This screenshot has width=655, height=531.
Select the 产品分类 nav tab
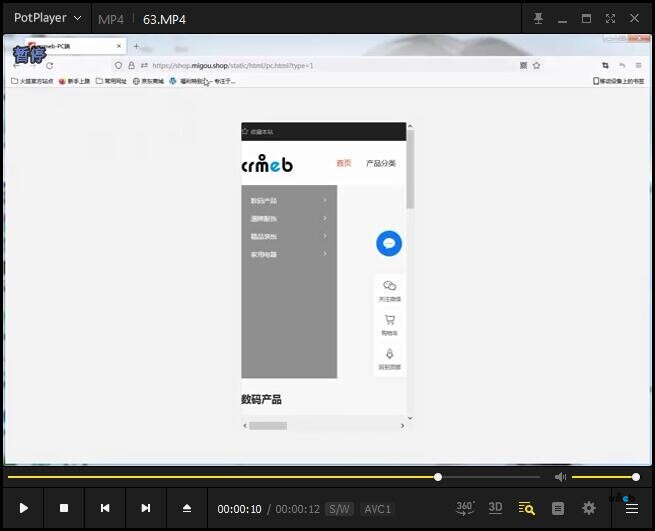click(x=381, y=163)
